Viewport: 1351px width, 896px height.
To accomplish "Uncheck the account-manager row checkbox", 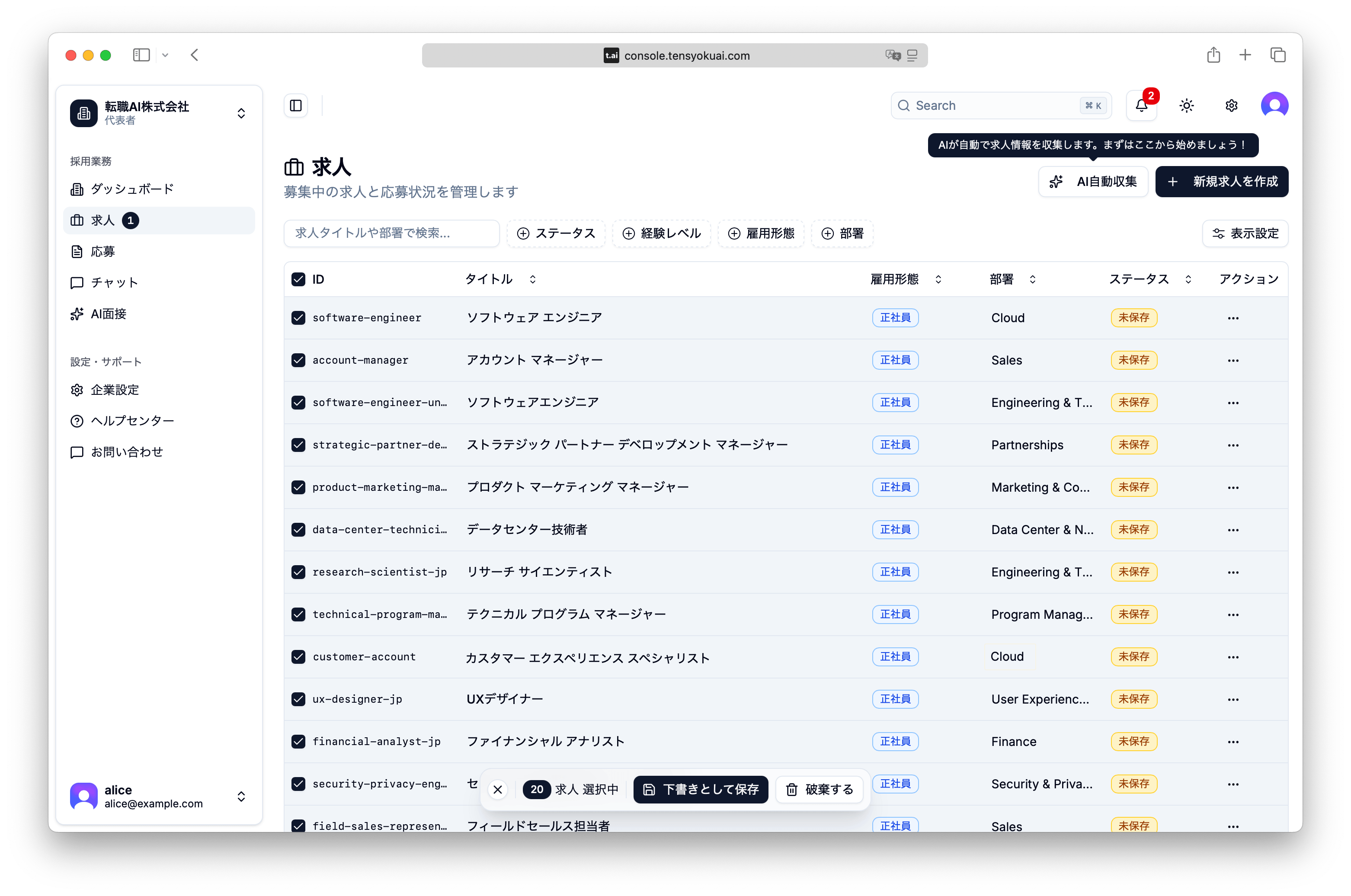I will tap(298, 360).
